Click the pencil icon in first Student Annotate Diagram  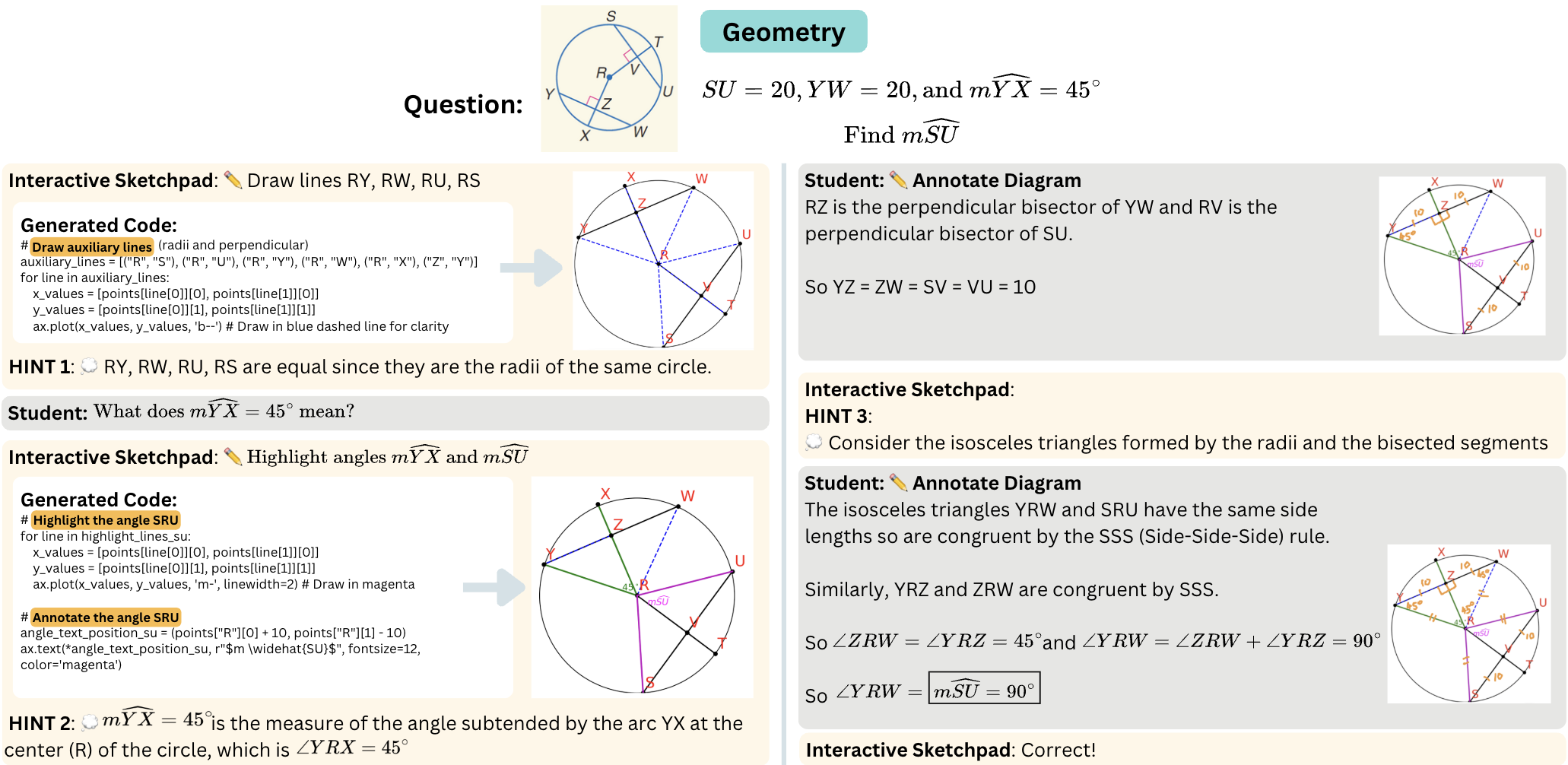click(898, 180)
